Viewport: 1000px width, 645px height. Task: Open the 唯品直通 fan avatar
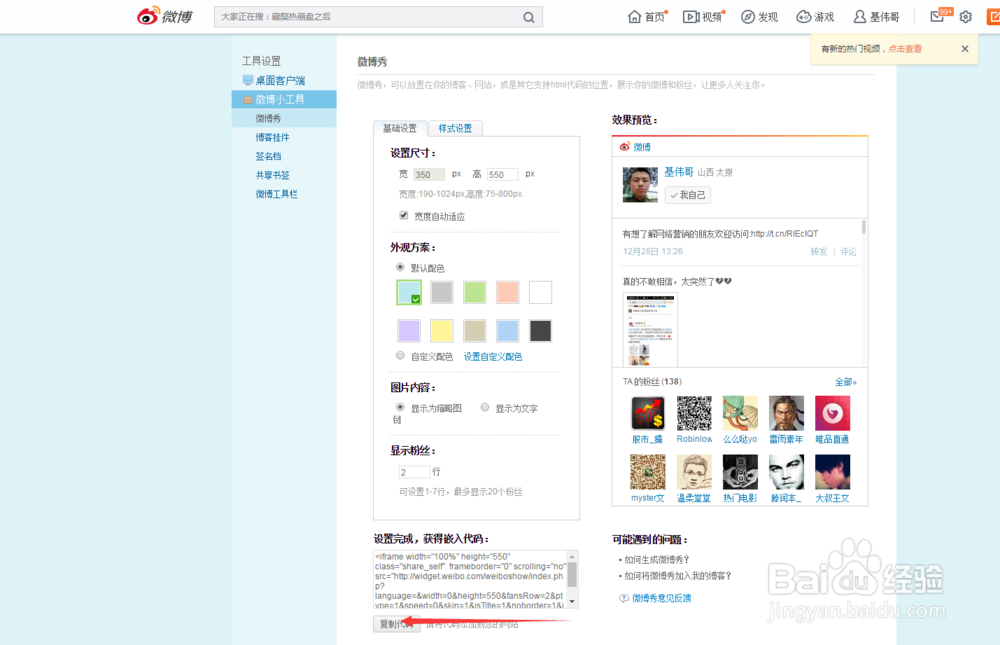click(832, 413)
